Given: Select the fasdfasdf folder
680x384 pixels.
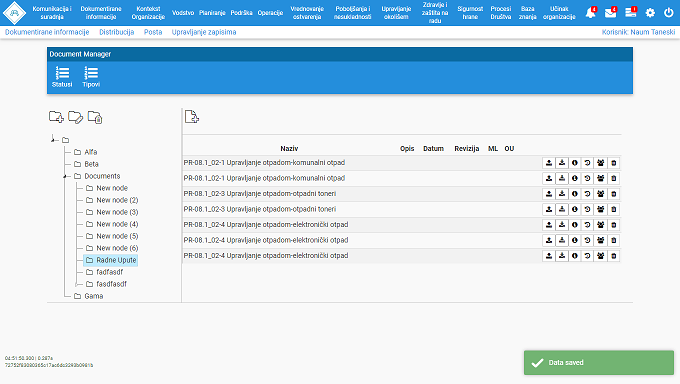Looking at the screenshot, I should [106, 284].
